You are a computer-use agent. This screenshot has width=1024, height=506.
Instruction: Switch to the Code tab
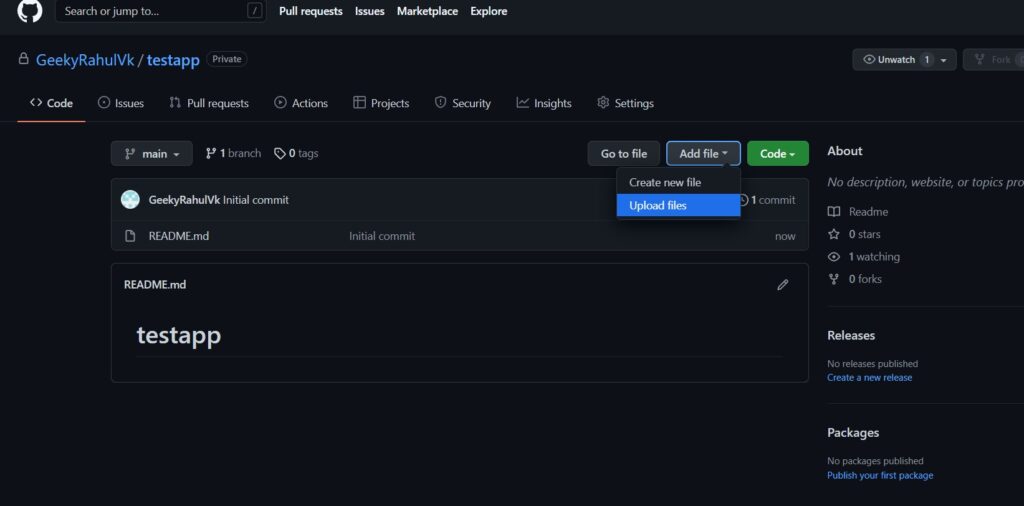[51, 103]
